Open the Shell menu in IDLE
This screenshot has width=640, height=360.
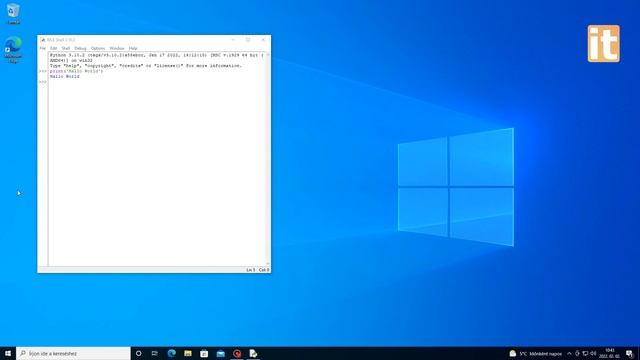coord(65,48)
